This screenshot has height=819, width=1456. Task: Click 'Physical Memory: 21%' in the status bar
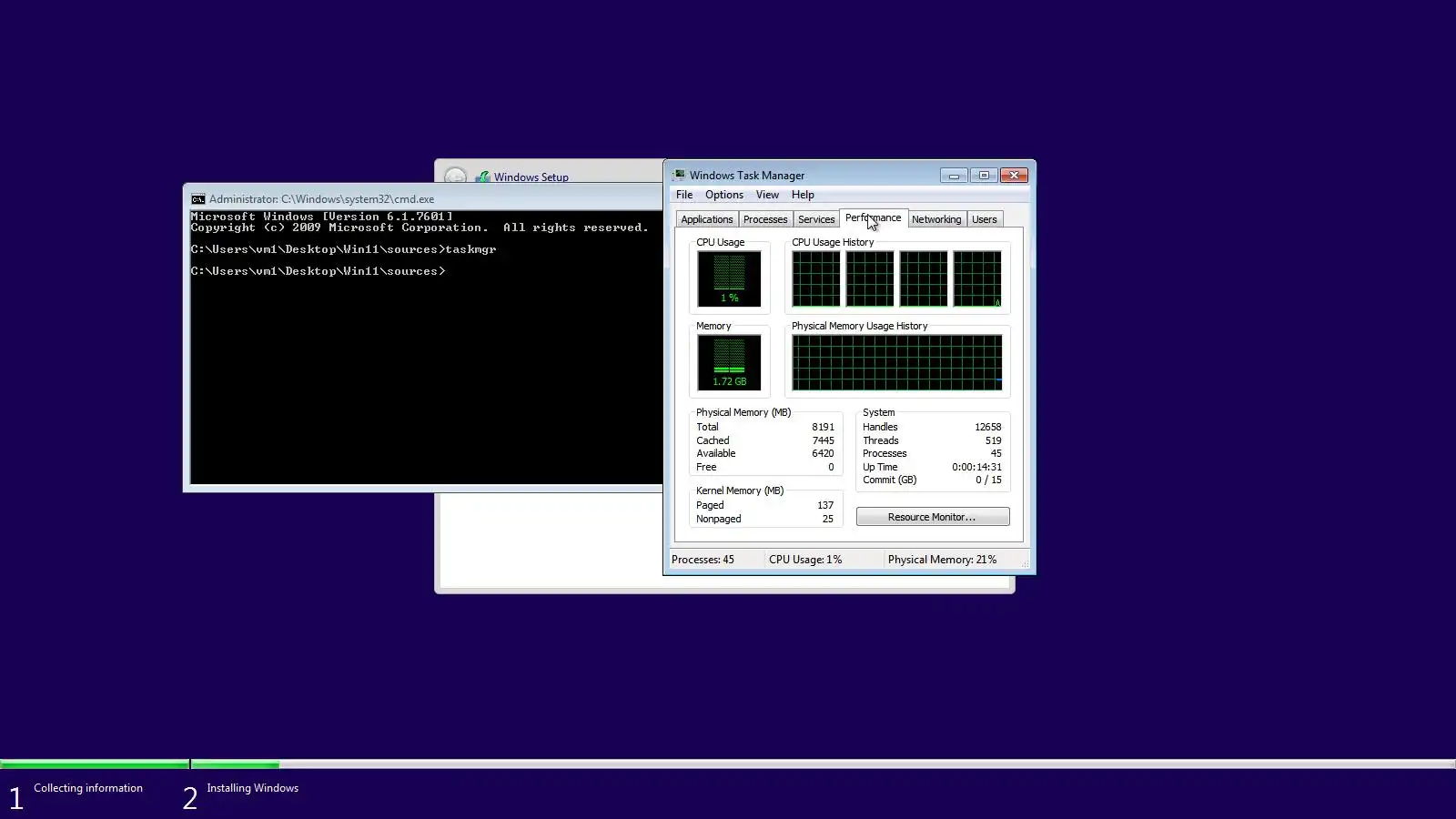942,560
